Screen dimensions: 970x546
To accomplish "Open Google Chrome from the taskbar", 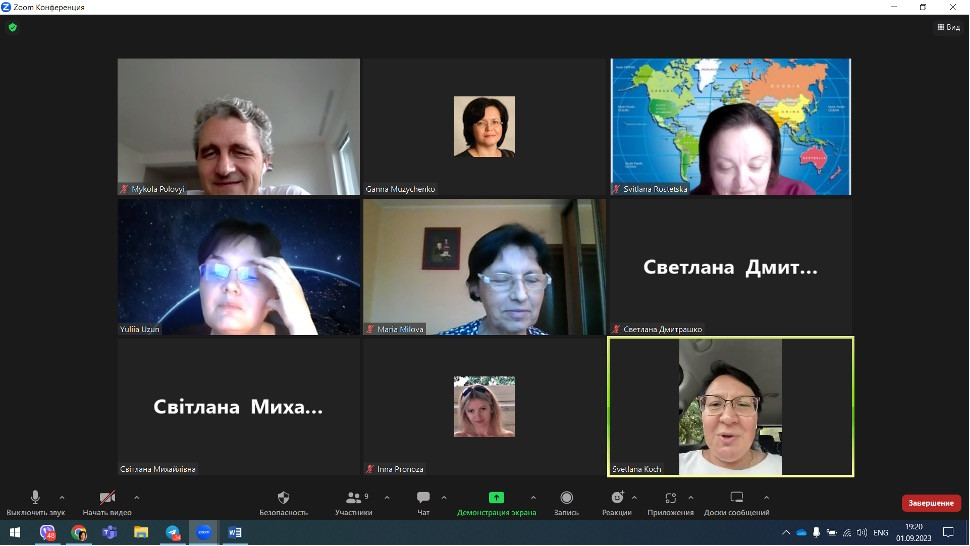I will (x=79, y=532).
